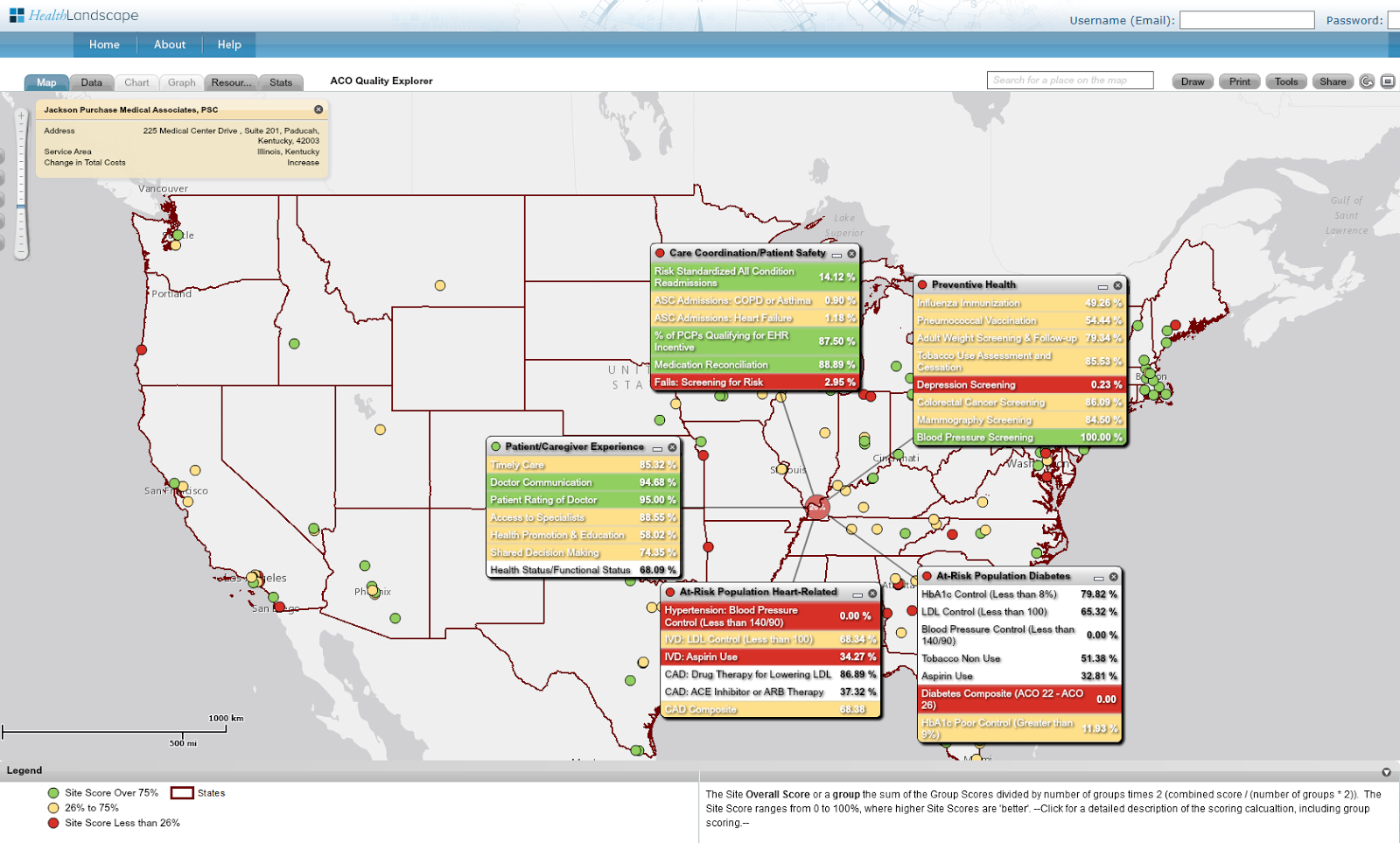Image resolution: width=1400 pixels, height=843 pixels.
Task: Expand the arrow at the right end of the Legend bar
Action: point(1385,771)
